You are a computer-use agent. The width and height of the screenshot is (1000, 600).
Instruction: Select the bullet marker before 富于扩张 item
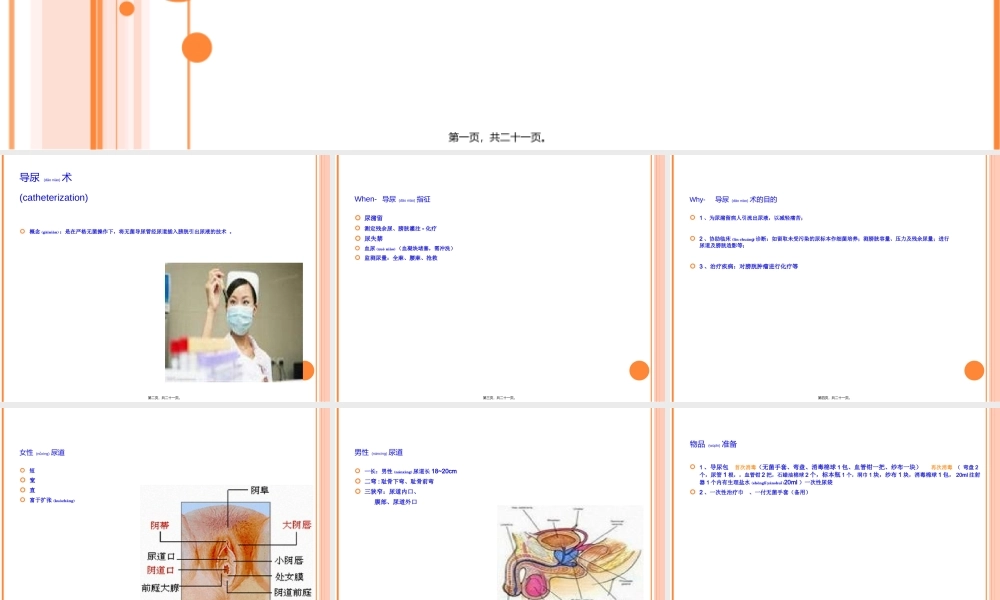click(x=21, y=499)
